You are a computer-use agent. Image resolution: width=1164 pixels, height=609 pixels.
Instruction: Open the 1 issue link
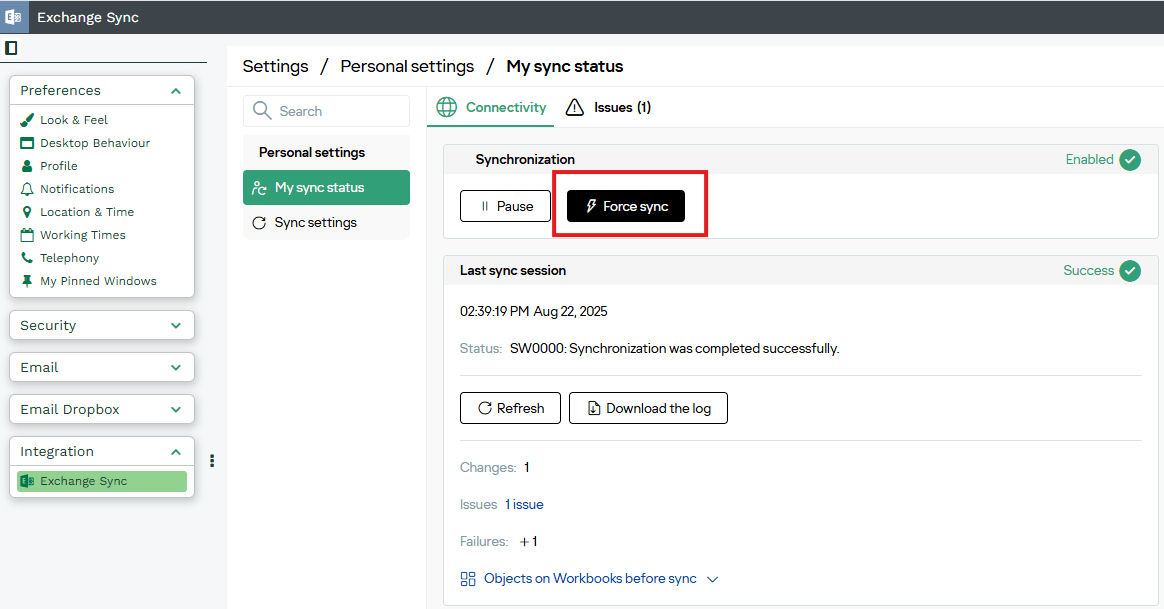[x=524, y=505]
